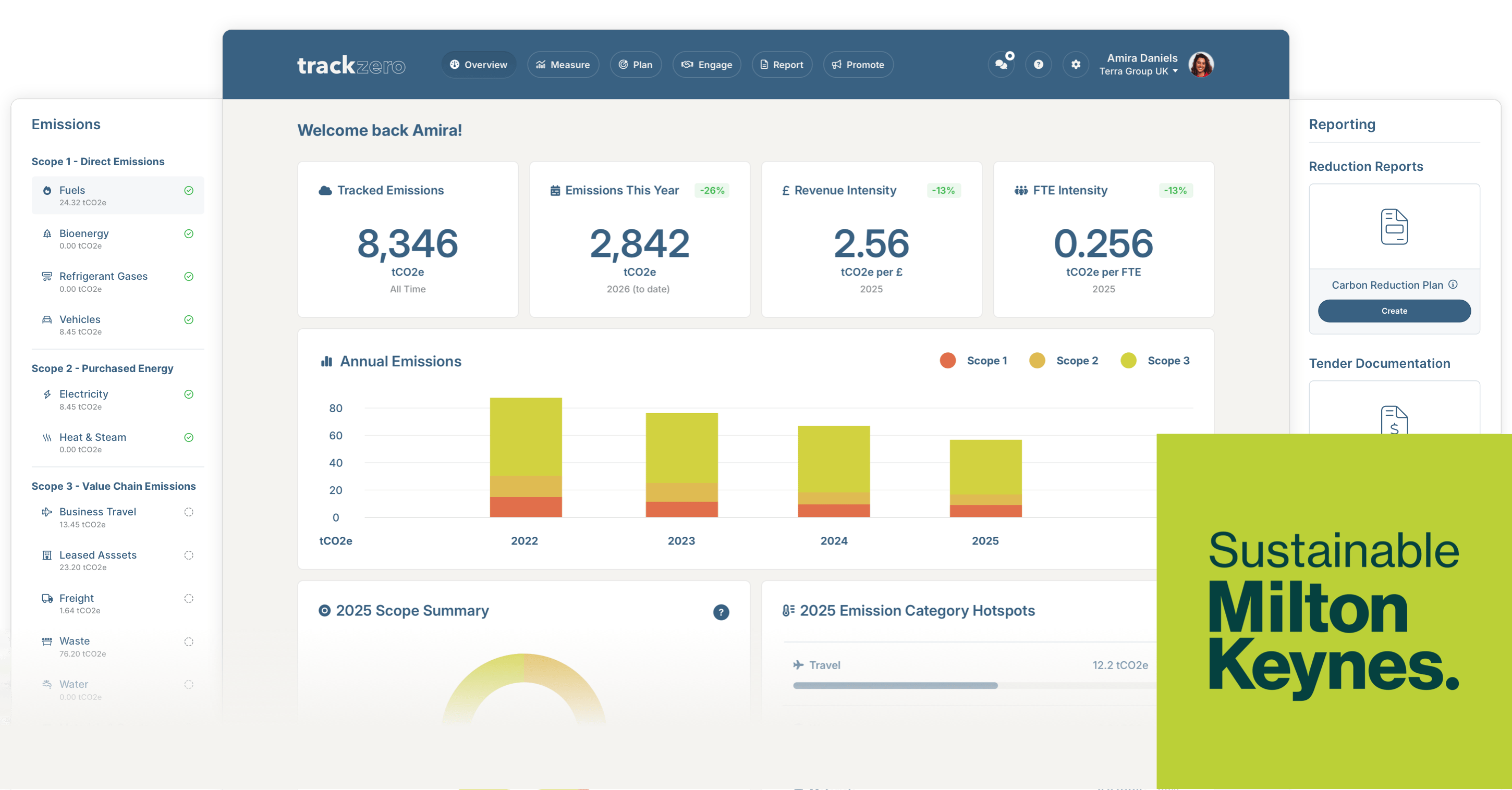
Task: Expand the Terra Group UK dropdown
Action: click(x=1139, y=71)
